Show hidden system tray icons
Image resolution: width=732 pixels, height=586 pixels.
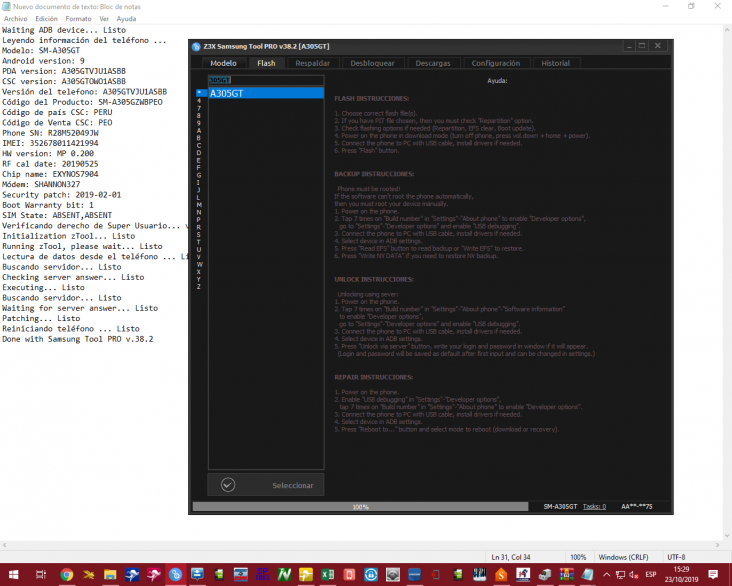606,574
